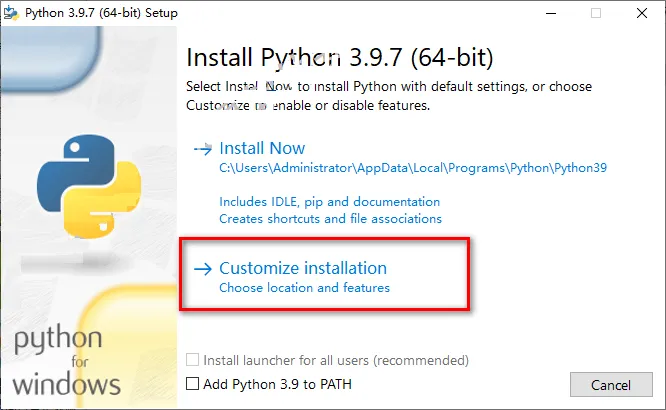Click 'Choose location and features' subtitle

[x=304, y=288]
